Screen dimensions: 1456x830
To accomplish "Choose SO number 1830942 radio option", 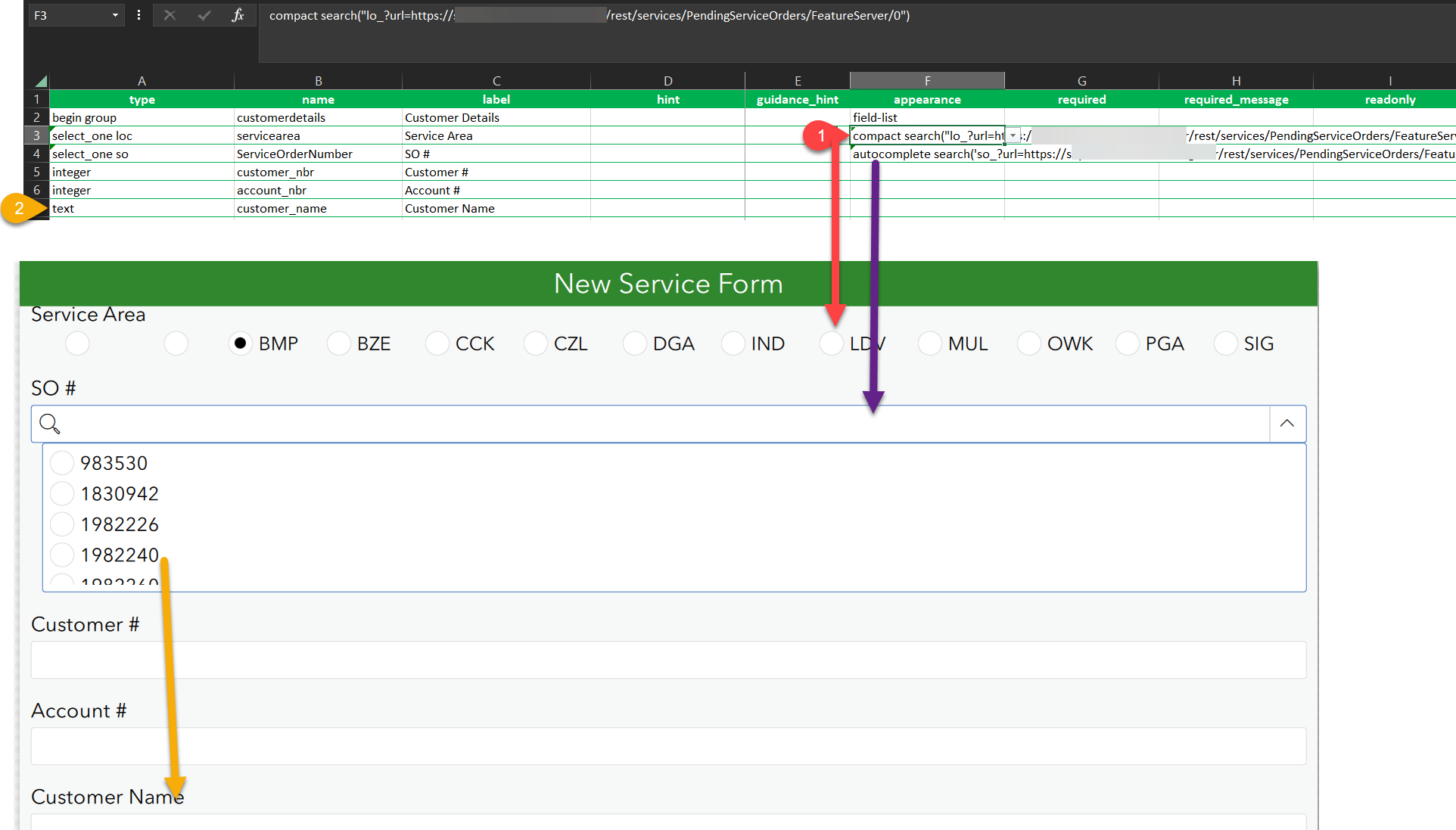I will [62, 494].
